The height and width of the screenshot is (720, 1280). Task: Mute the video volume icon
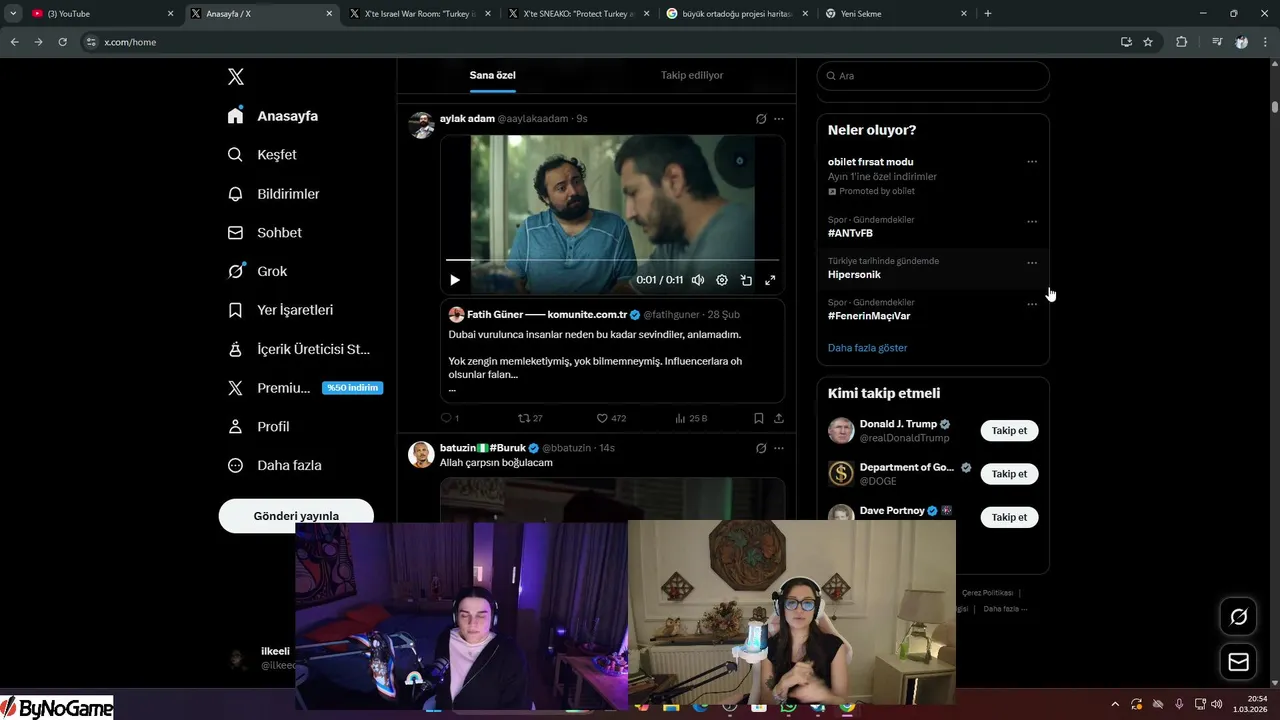(x=698, y=281)
